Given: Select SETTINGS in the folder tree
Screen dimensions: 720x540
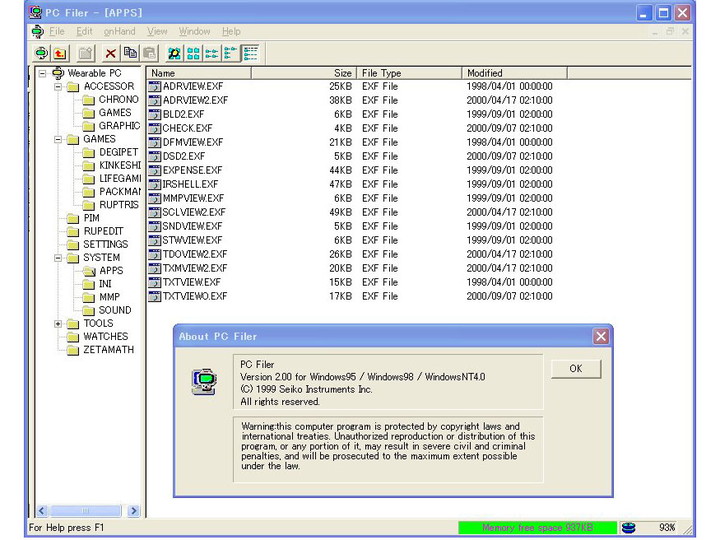Looking at the screenshot, I should pyautogui.click(x=106, y=244).
